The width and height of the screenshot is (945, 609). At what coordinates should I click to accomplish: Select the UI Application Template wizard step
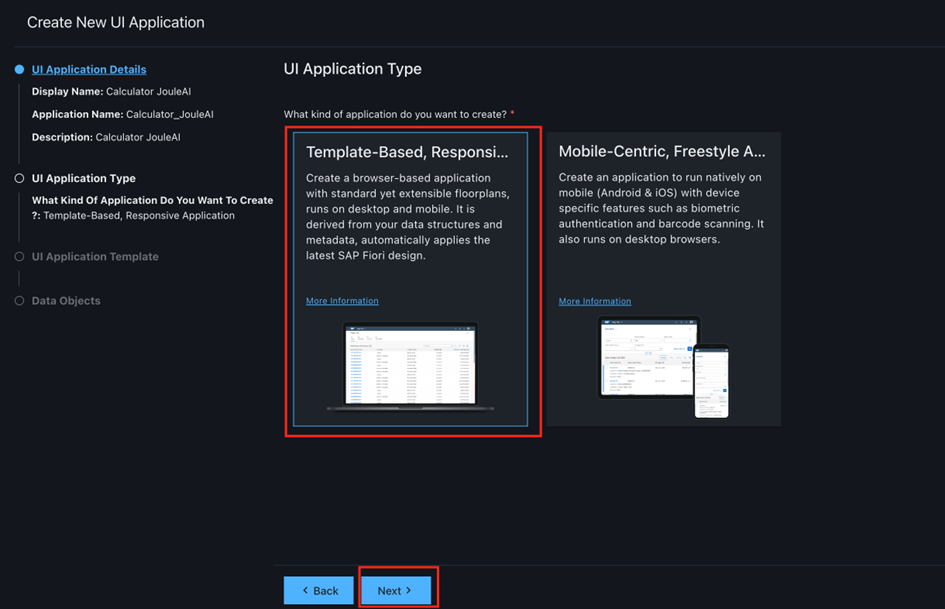(95, 257)
